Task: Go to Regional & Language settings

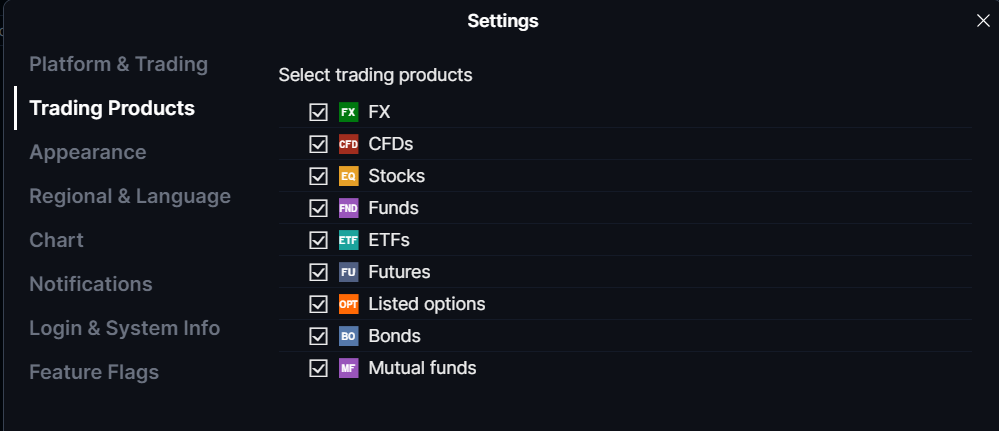Action: tap(130, 196)
